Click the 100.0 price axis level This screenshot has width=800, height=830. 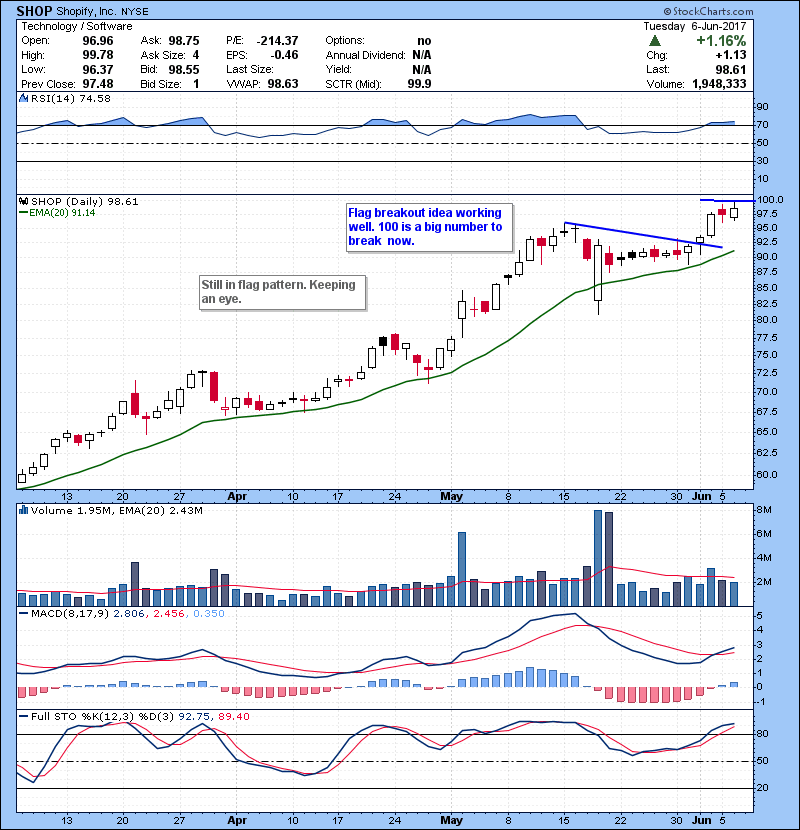(x=770, y=200)
